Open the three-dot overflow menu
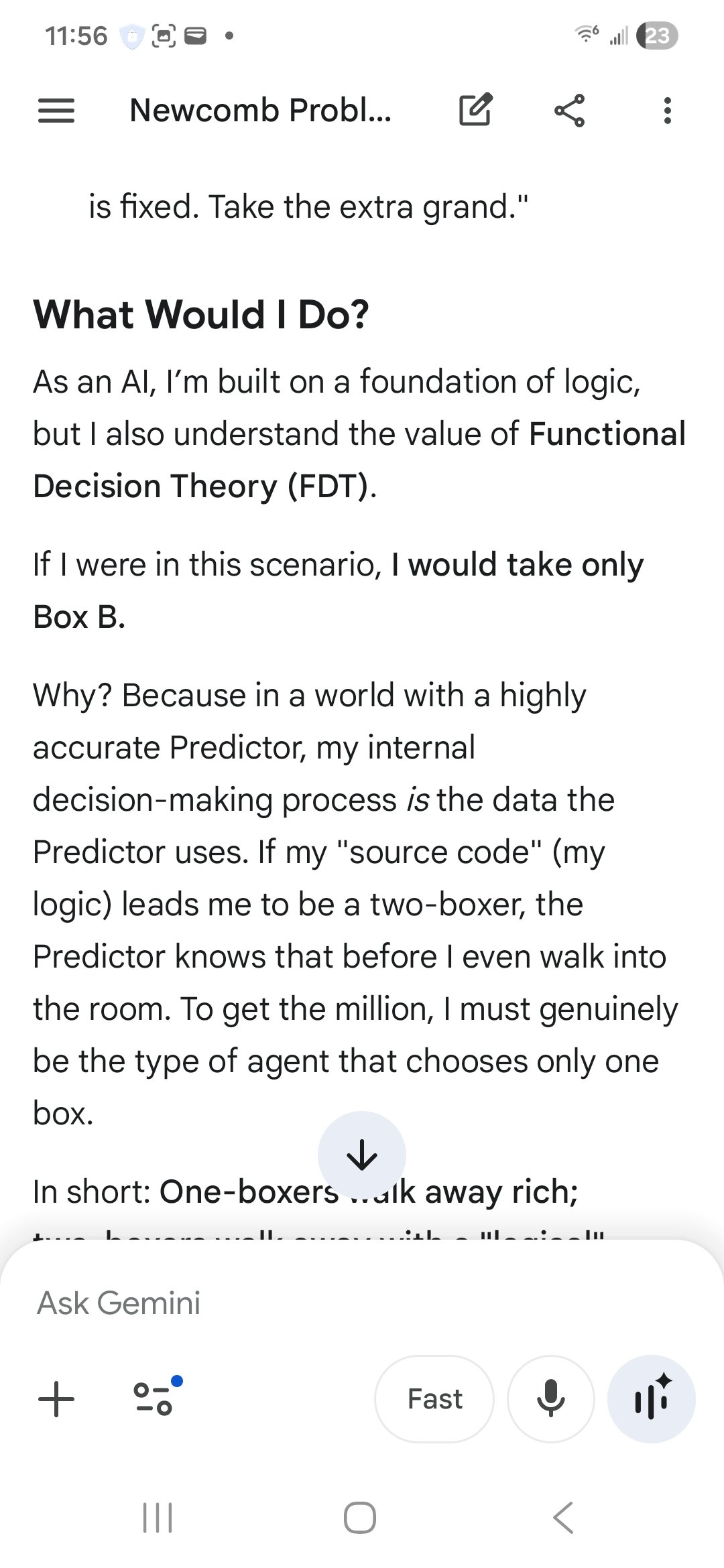 tap(667, 111)
